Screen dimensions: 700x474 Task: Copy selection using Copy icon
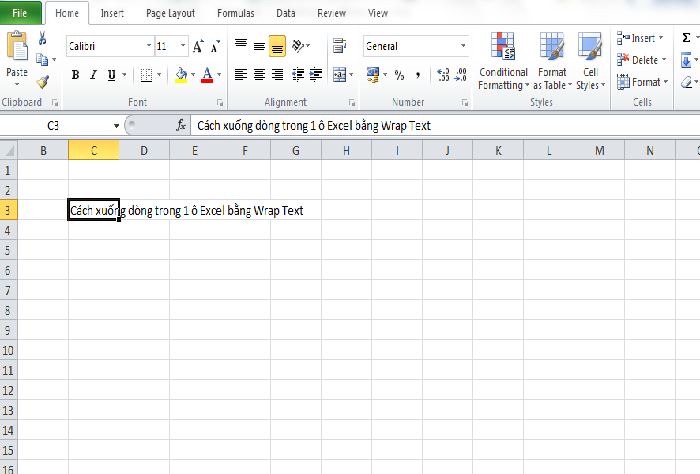42,59
